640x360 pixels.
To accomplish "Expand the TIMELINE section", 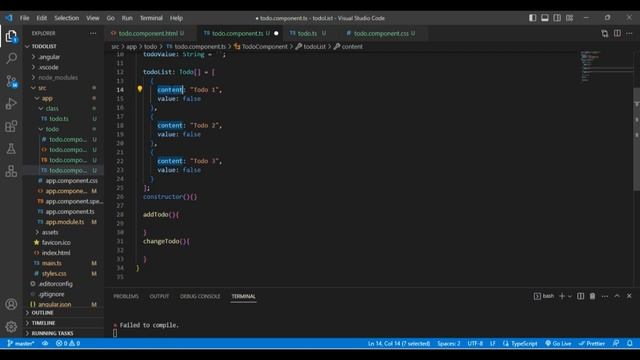I will click(63, 323).
